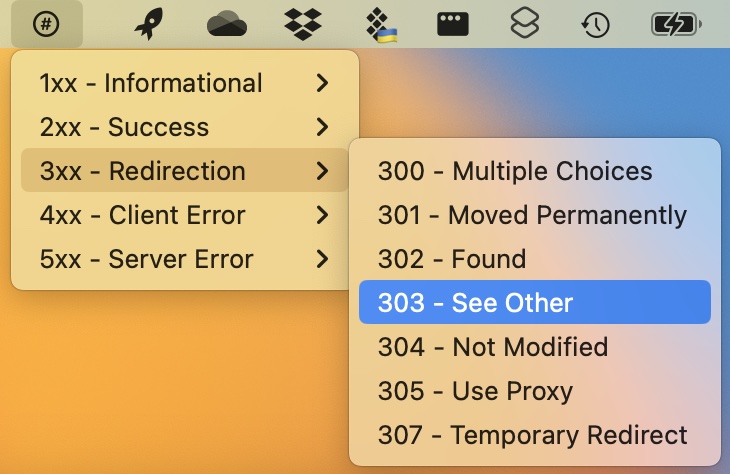Select 307 - Temporary Redirect
The image size is (730, 474).
coord(534,435)
